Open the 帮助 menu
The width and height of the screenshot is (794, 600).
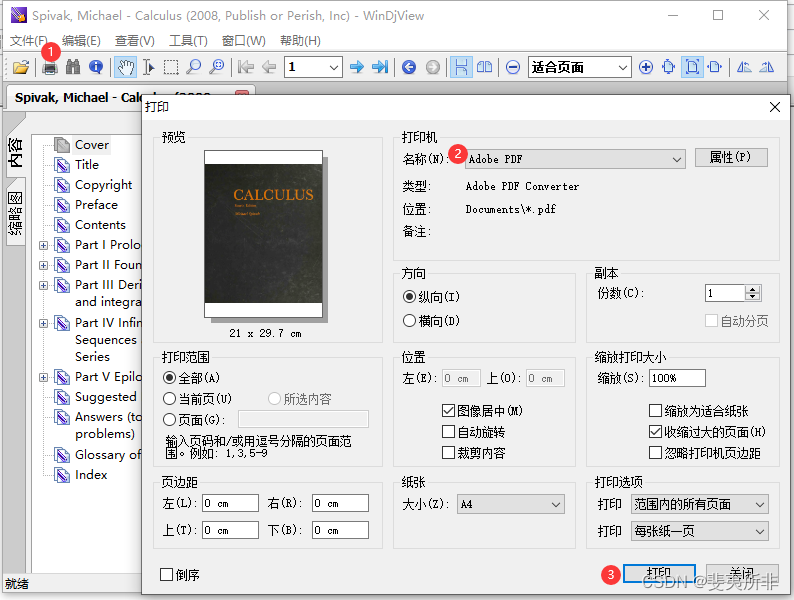pyautogui.click(x=300, y=41)
